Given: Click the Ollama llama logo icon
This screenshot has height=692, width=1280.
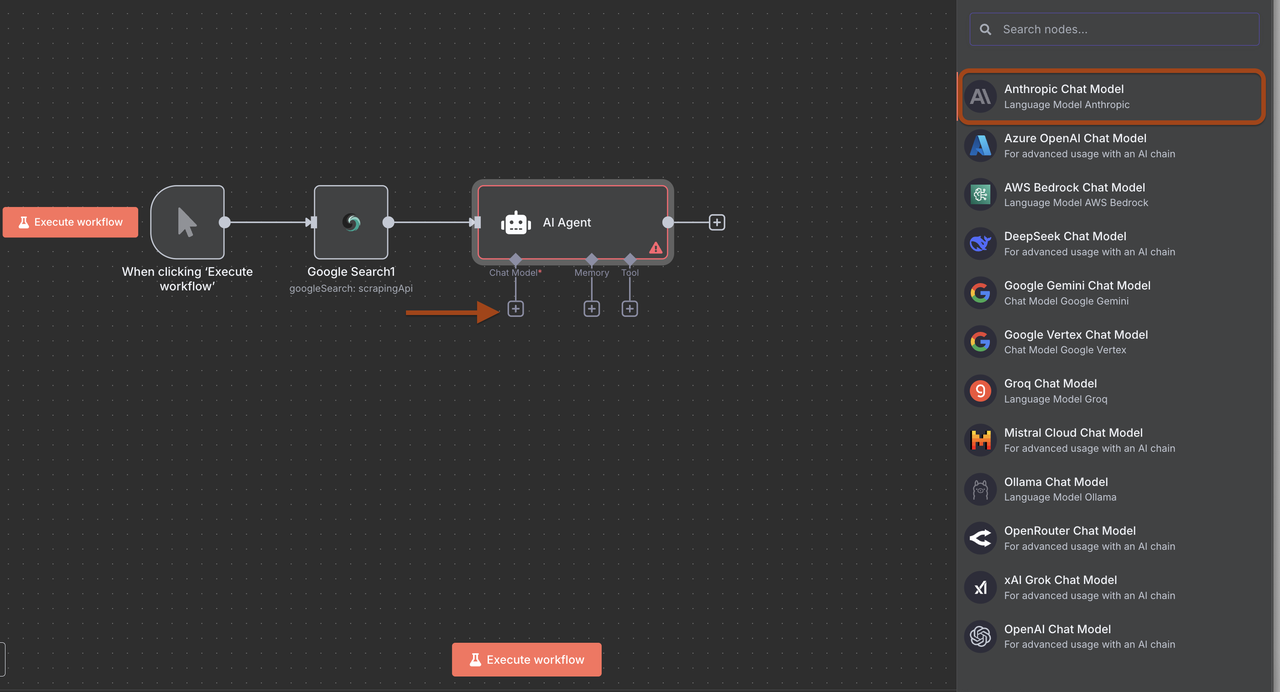Looking at the screenshot, I should click(x=980, y=488).
